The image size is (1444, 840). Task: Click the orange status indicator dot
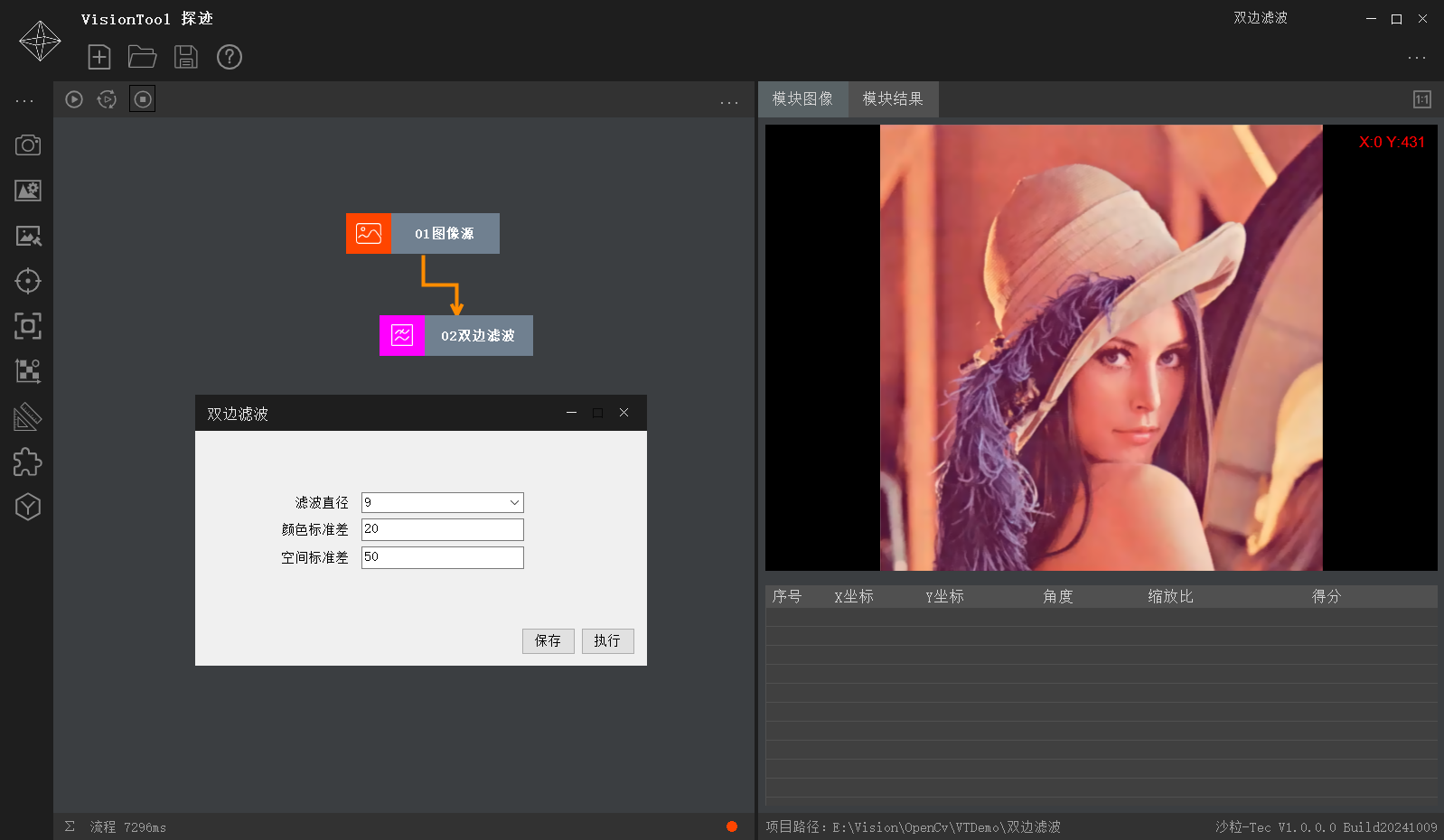tap(732, 826)
